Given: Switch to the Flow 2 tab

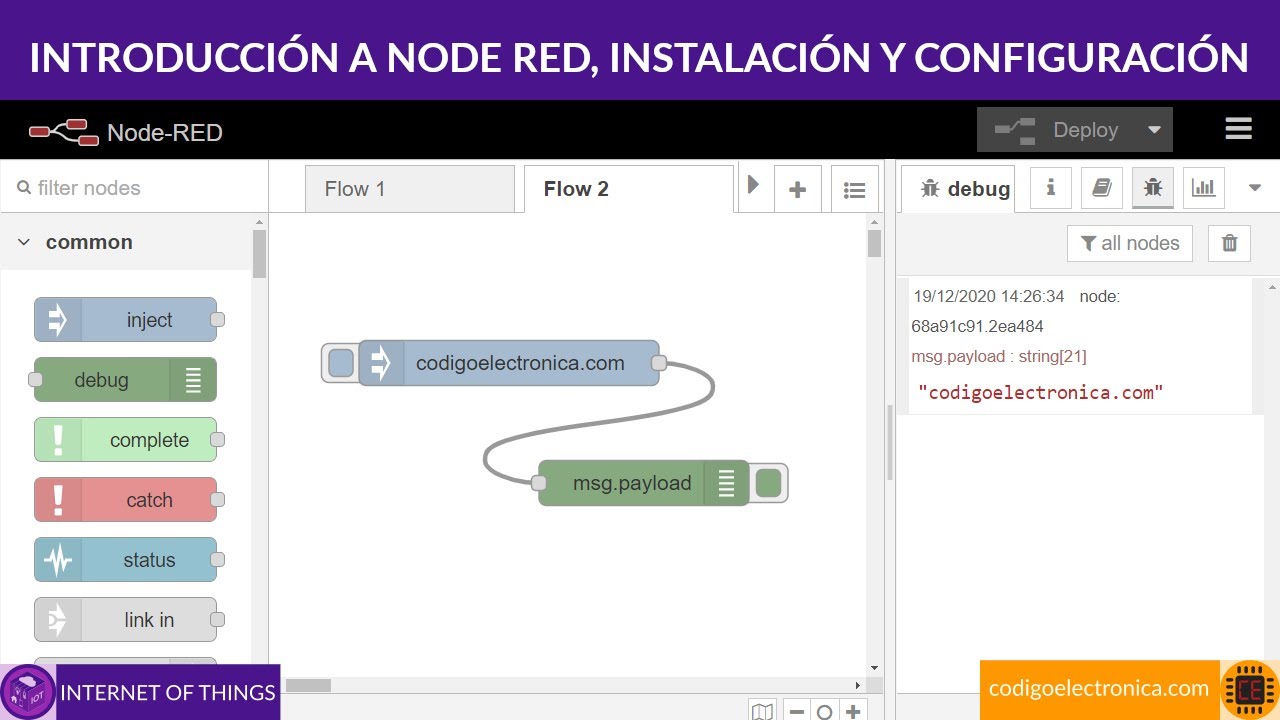Looking at the screenshot, I should coord(629,189).
